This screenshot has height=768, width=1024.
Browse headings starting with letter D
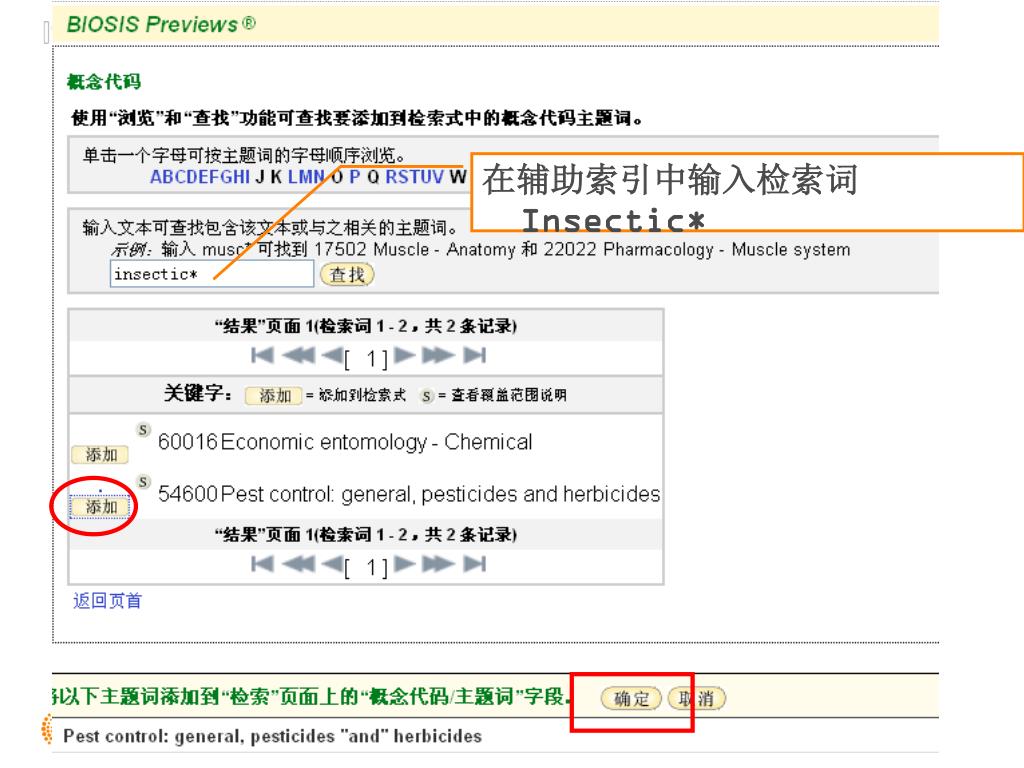tap(192, 177)
